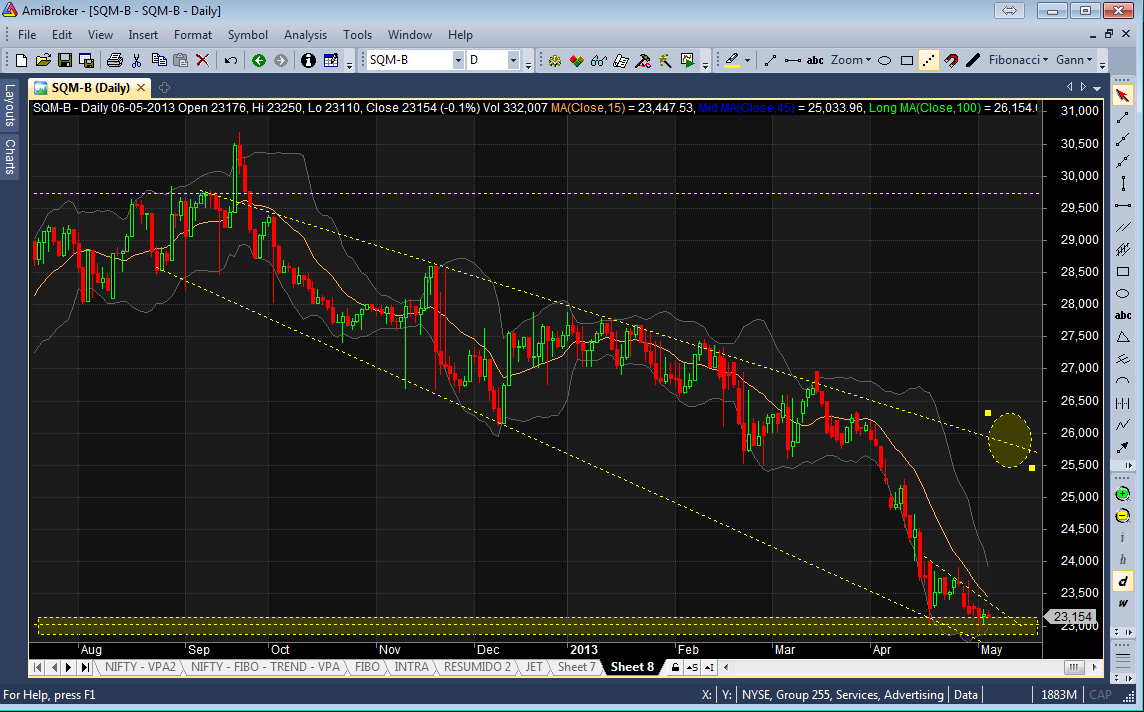
Task: Open the SQM-B symbol dropdown
Action: 458,60
